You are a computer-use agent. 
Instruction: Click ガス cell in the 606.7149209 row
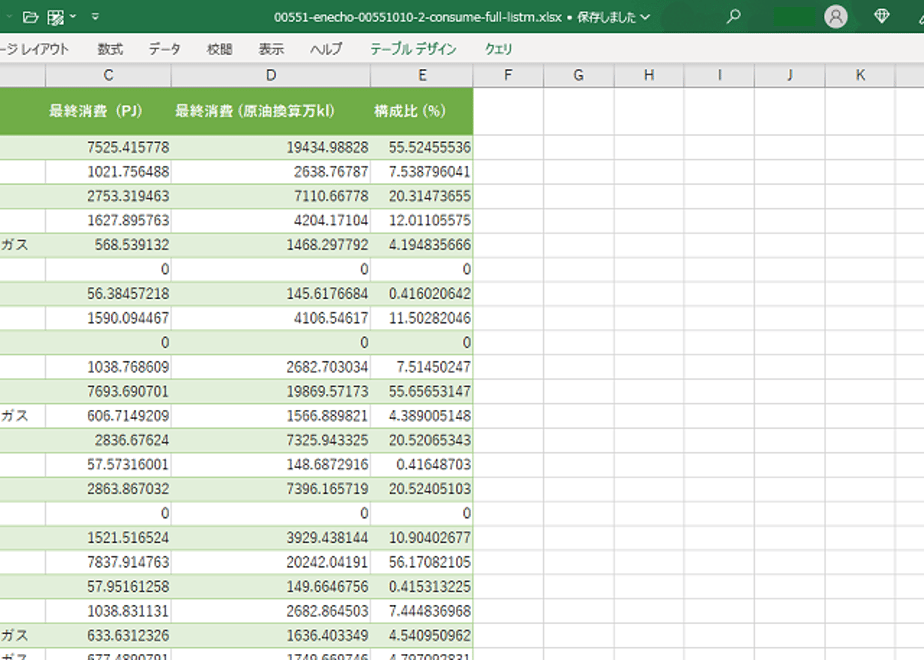[x=22, y=416]
